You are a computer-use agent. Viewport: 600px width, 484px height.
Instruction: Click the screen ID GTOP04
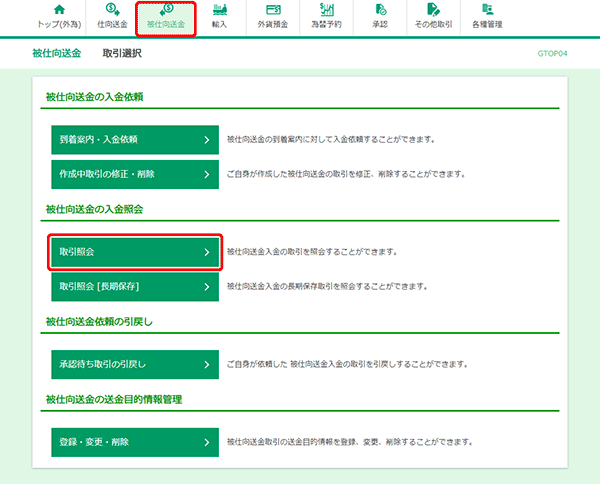[x=553, y=54]
